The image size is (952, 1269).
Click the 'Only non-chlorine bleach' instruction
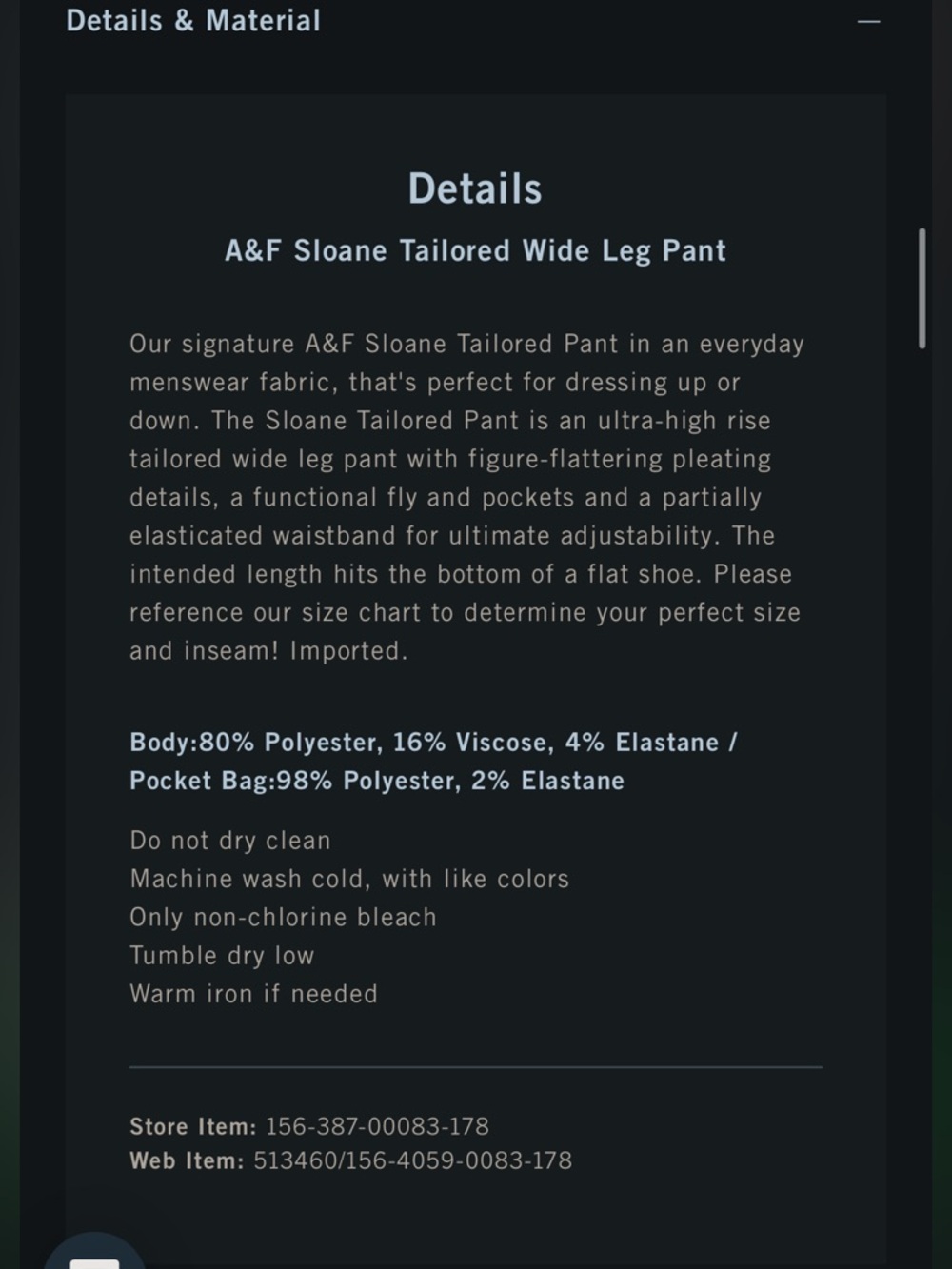[283, 917]
